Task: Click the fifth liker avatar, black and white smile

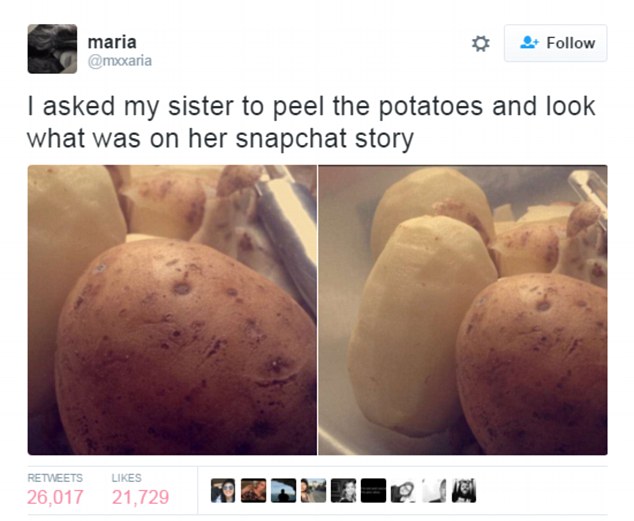Action: coord(343,491)
